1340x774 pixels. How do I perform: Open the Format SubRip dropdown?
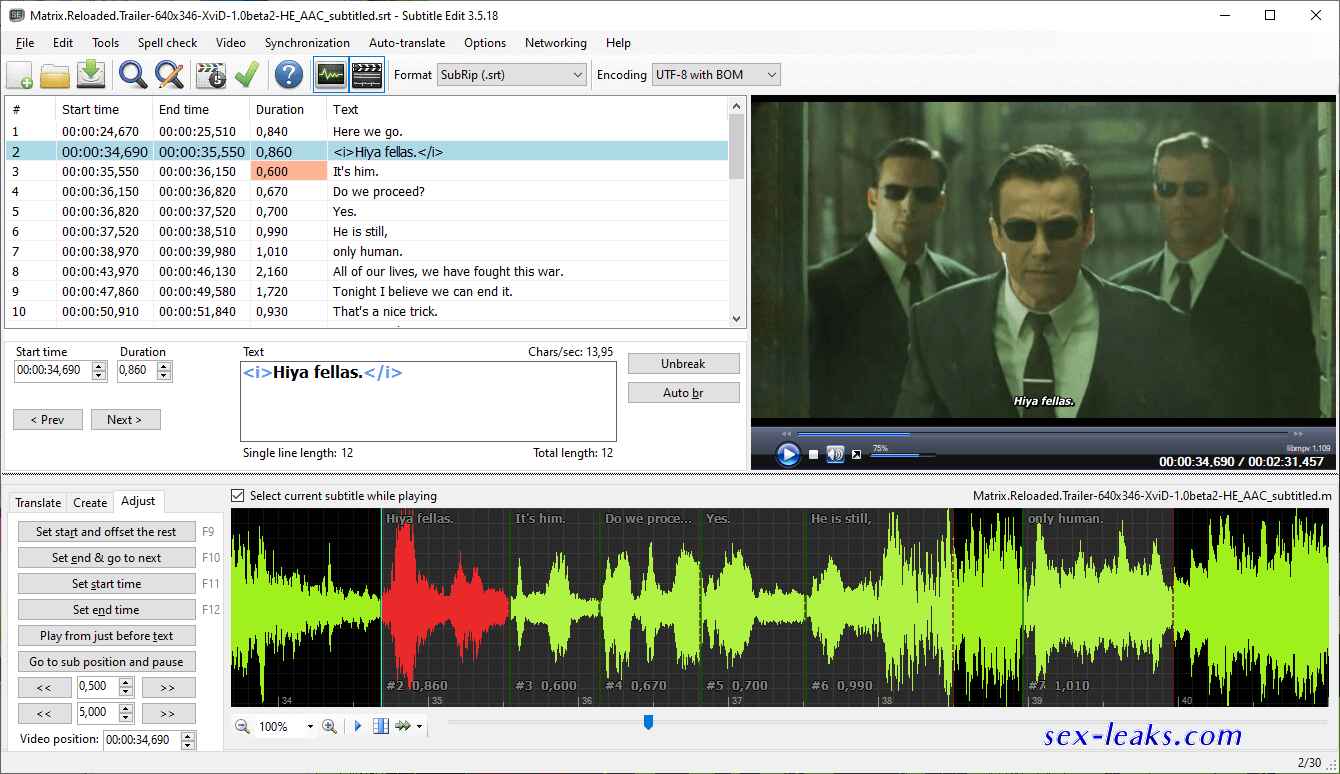512,75
